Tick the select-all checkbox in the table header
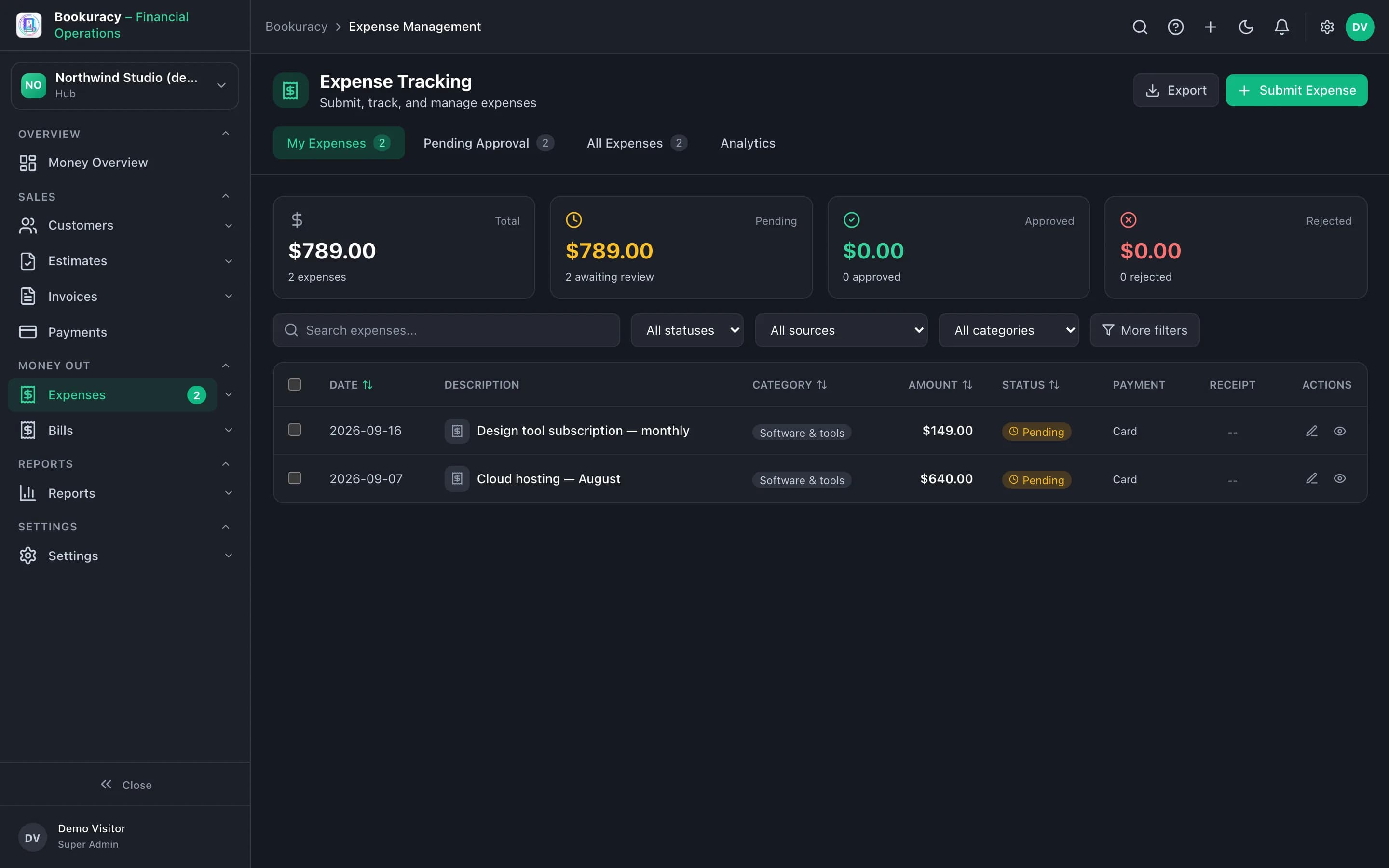 point(295,385)
